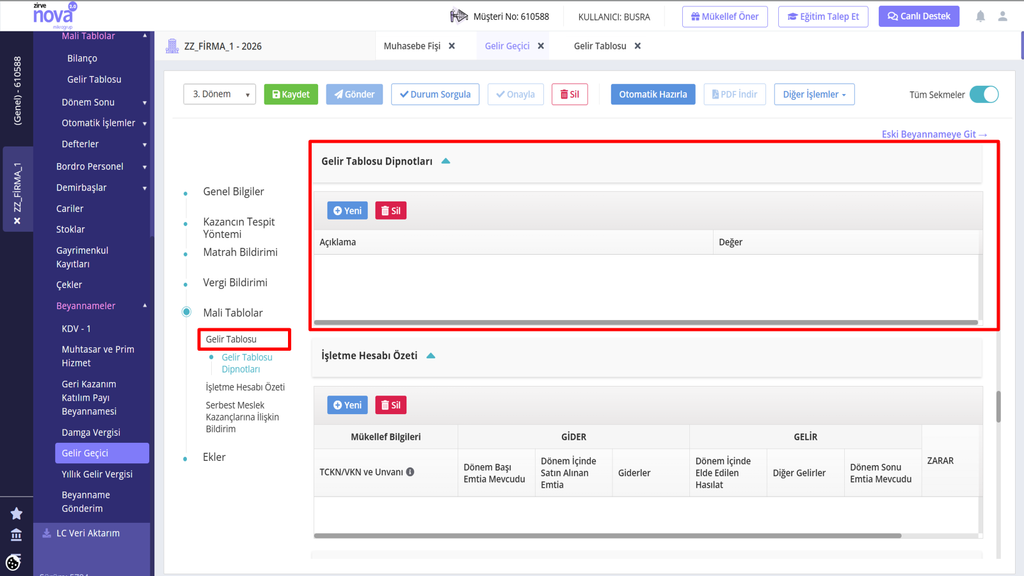Click the horizontal scrollbar under Gelir Tablosu Dipnotları table

(646, 322)
